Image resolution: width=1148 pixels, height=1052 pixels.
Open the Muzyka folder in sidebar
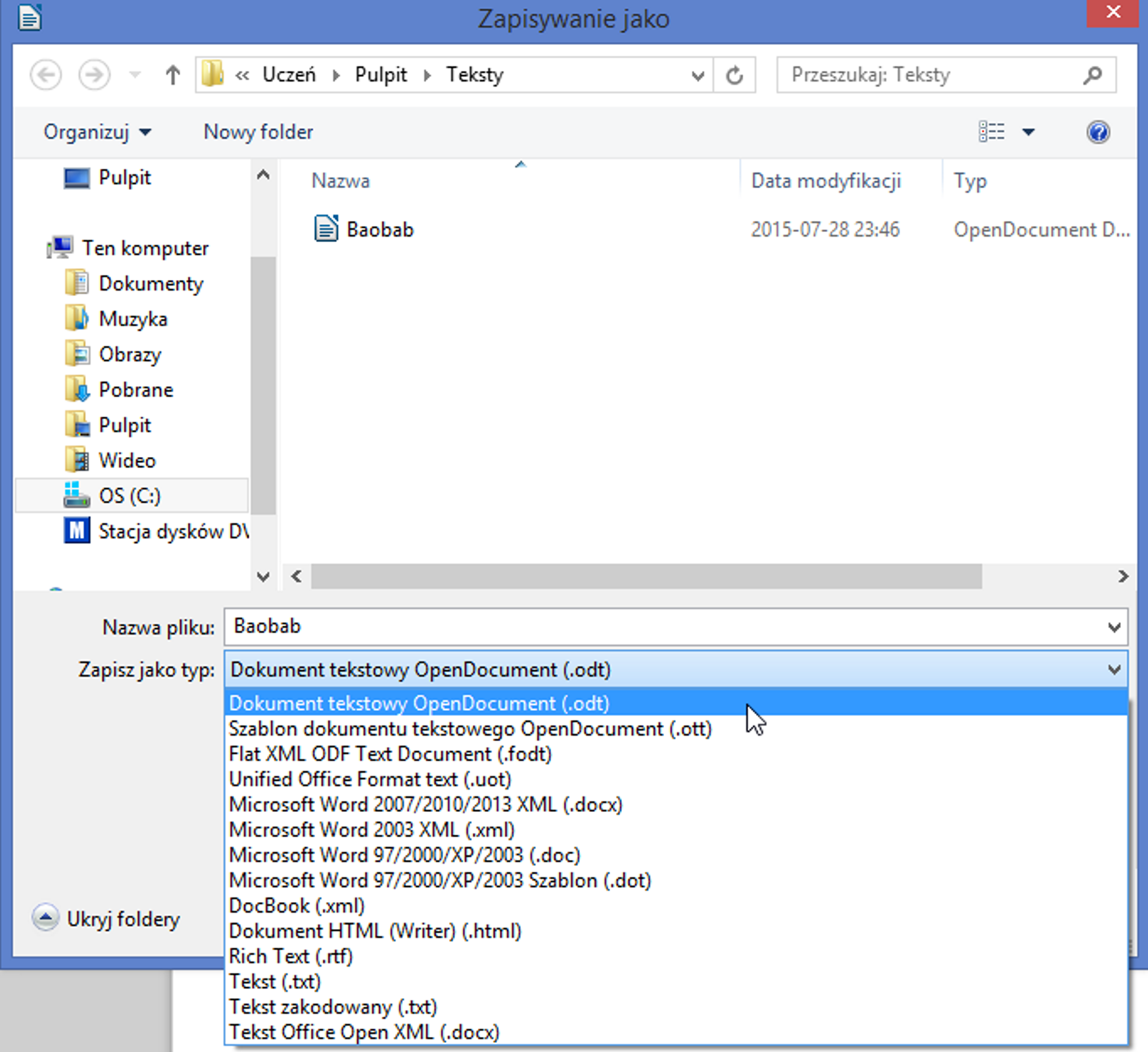133,319
